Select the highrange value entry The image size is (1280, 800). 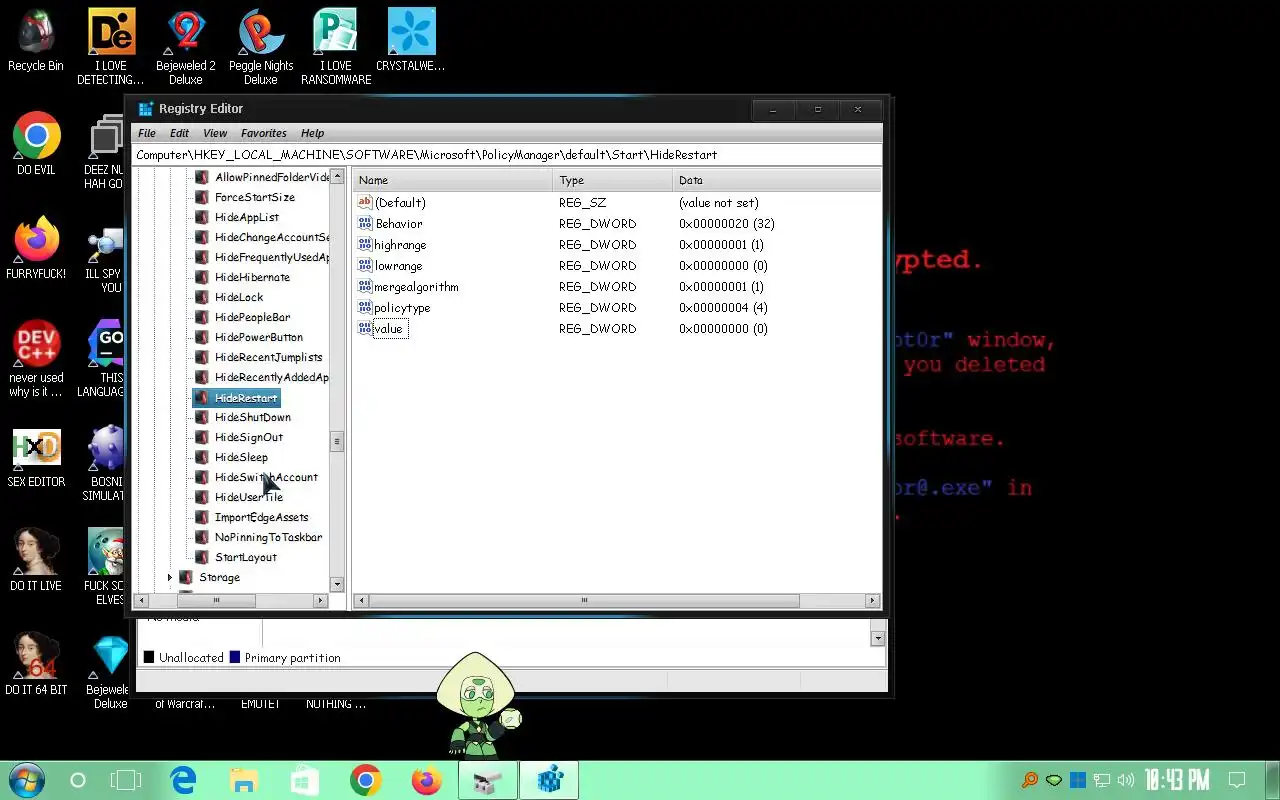point(400,244)
